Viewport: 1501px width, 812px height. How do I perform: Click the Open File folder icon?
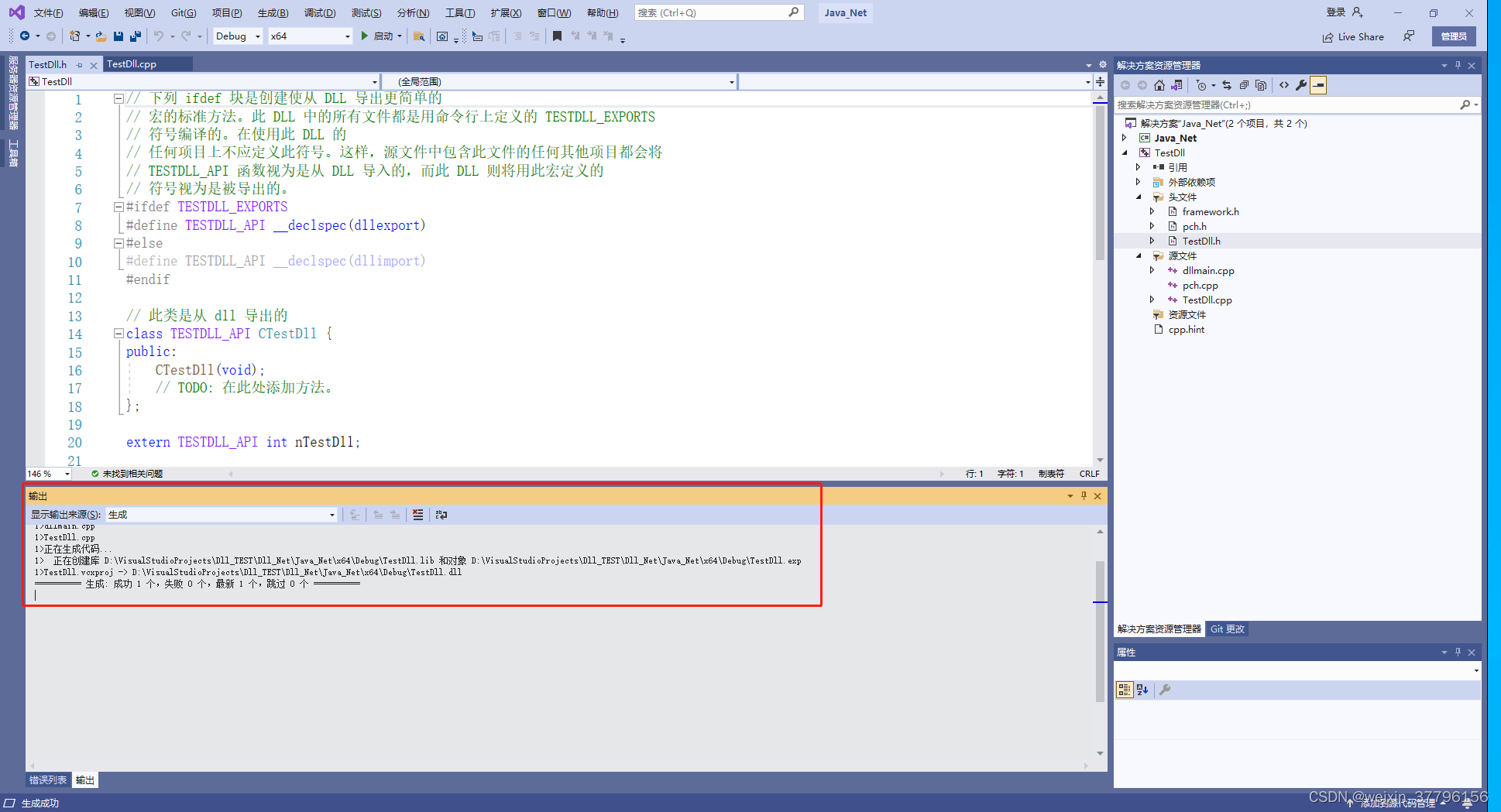tap(101, 36)
